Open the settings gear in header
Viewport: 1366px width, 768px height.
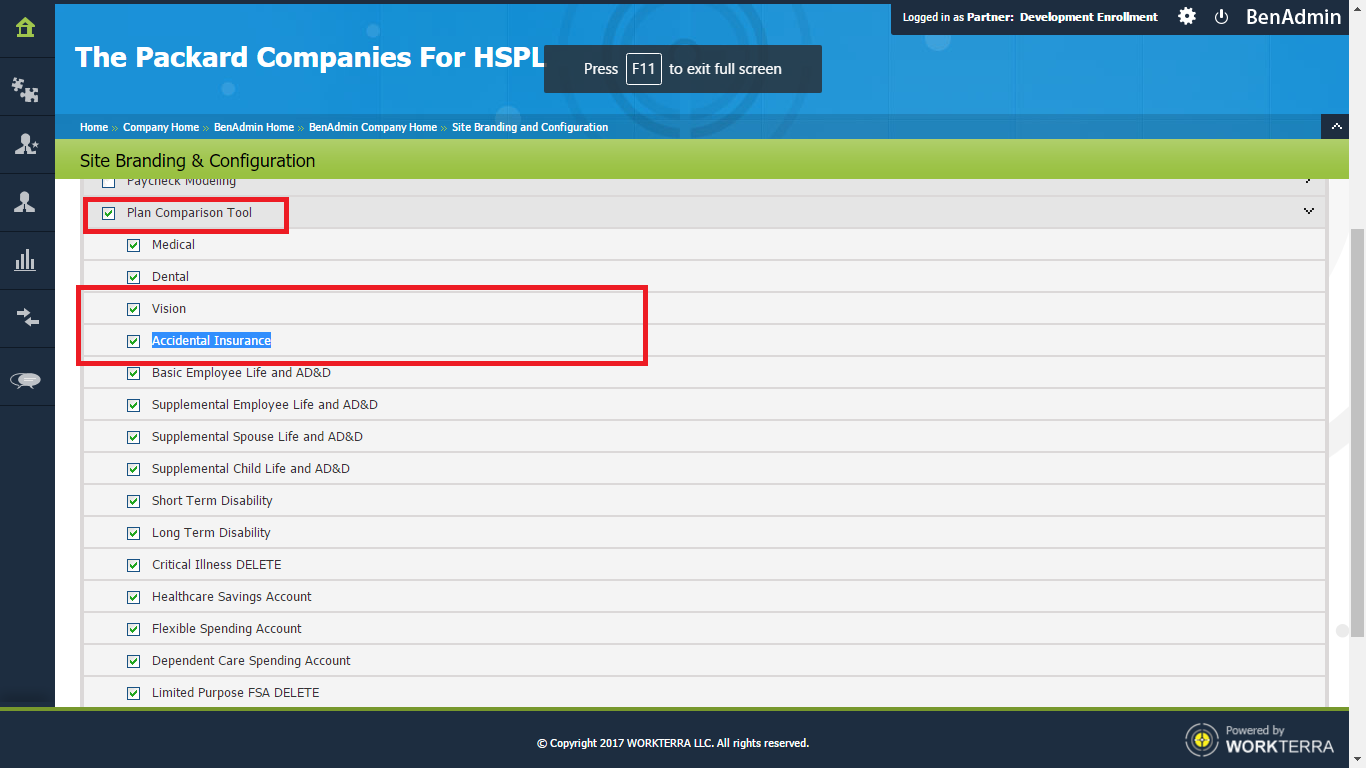click(x=1187, y=16)
